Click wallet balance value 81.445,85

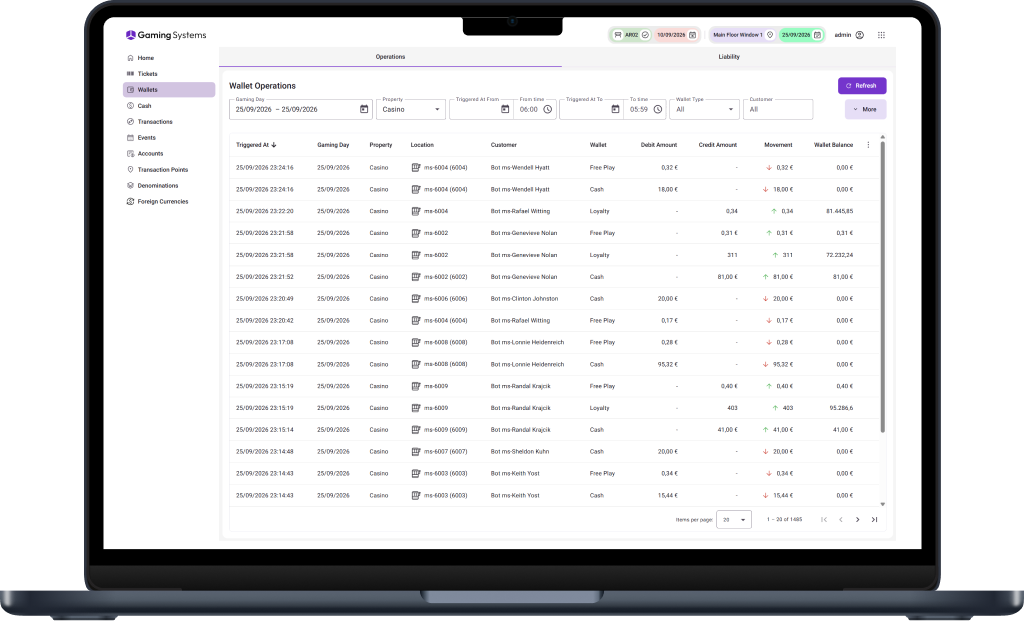(x=839, y=212)
